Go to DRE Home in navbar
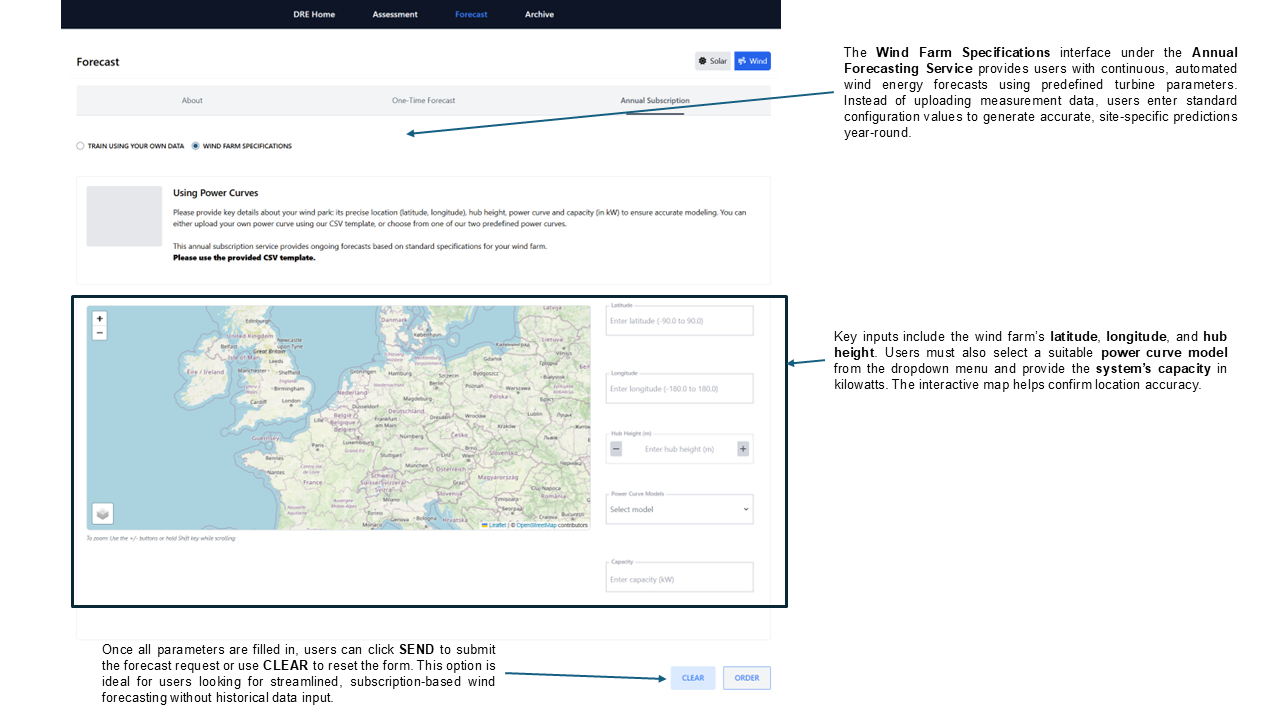 314,14
